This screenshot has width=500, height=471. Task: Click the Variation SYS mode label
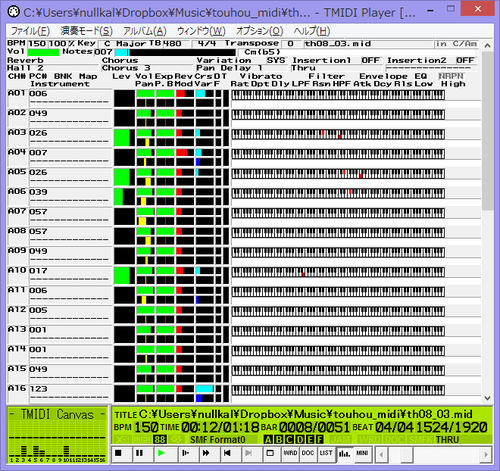pos(276,60)
